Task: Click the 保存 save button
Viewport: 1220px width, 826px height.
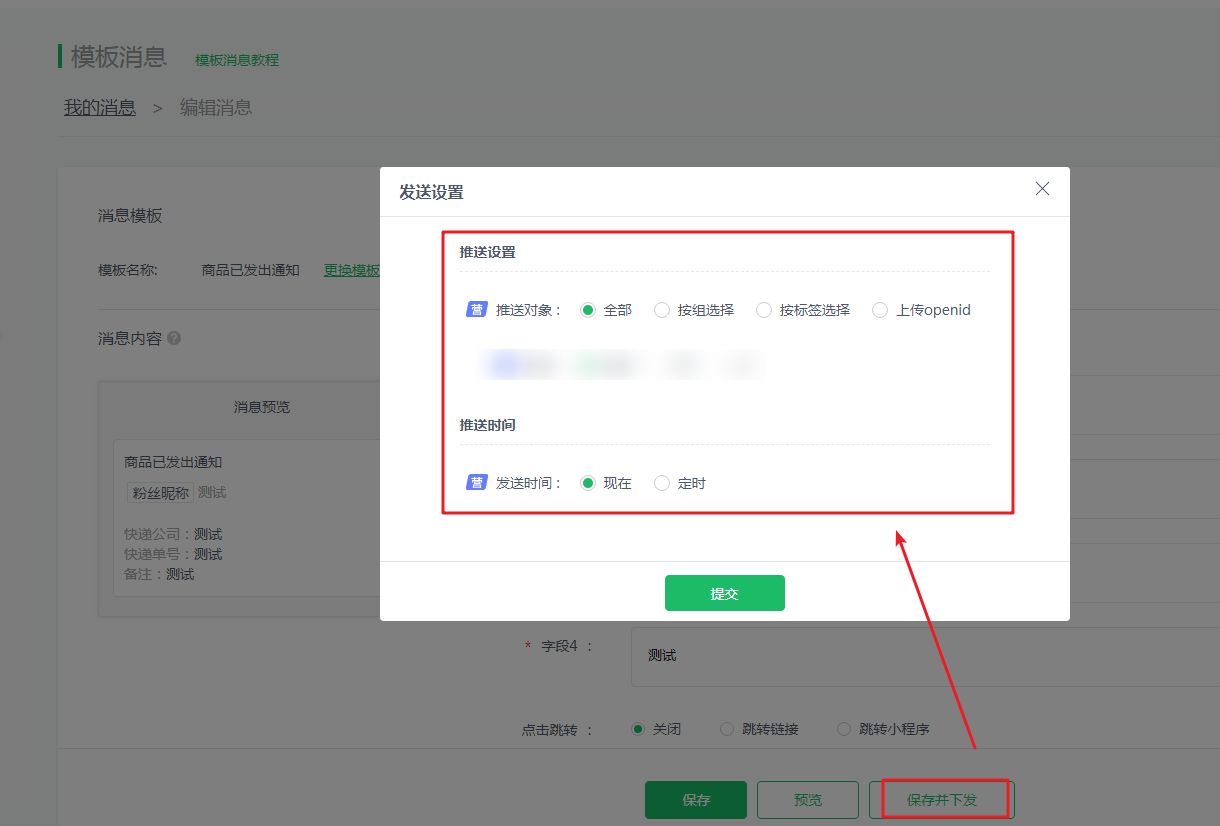Action: (x=695, y=799)
